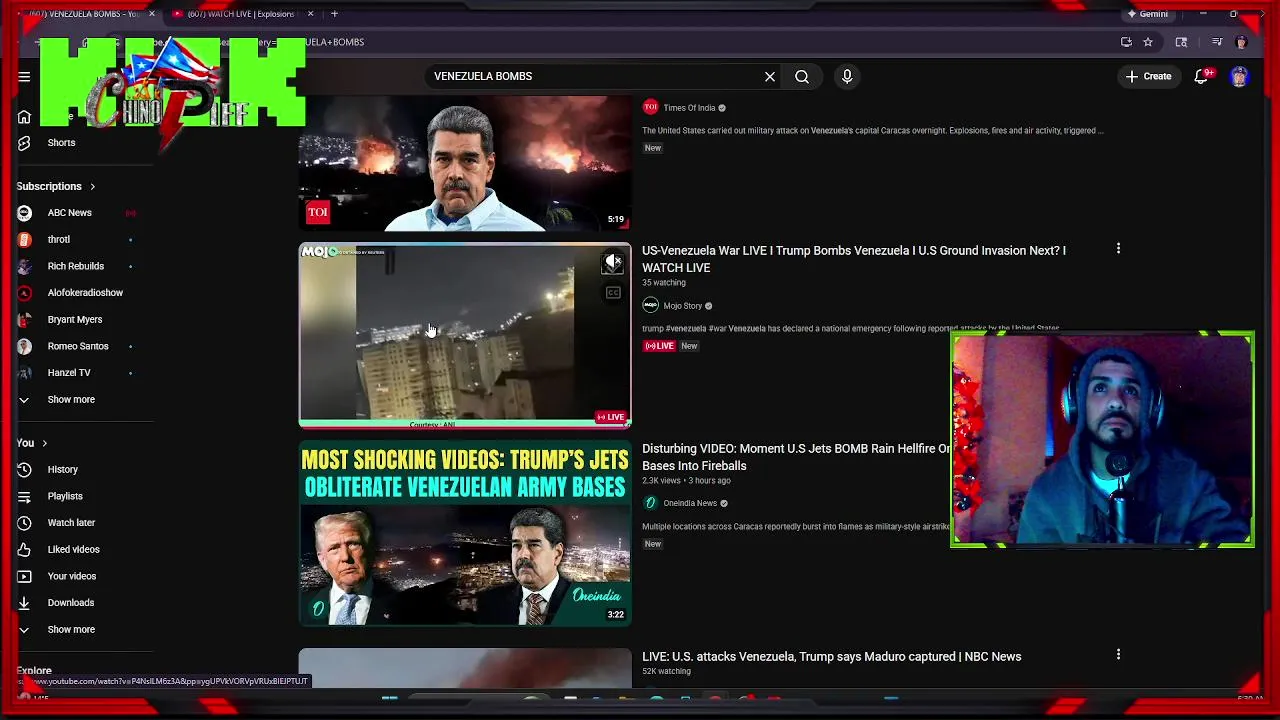Start voice search with microphone
The image size is (1280, 720).
coord(847,76)
